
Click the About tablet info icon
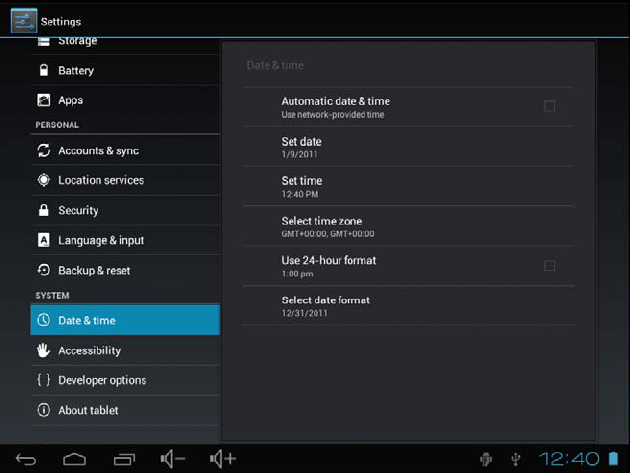(44, 410)
